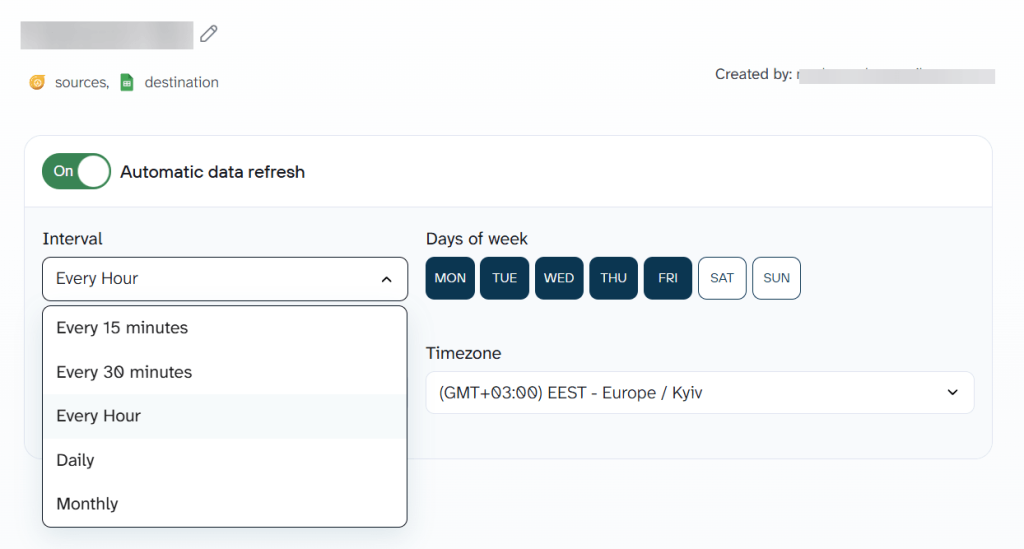Deselect the TUE day button
The height and width of the screenshot is (549, 1024).
(x=504, y=278)
